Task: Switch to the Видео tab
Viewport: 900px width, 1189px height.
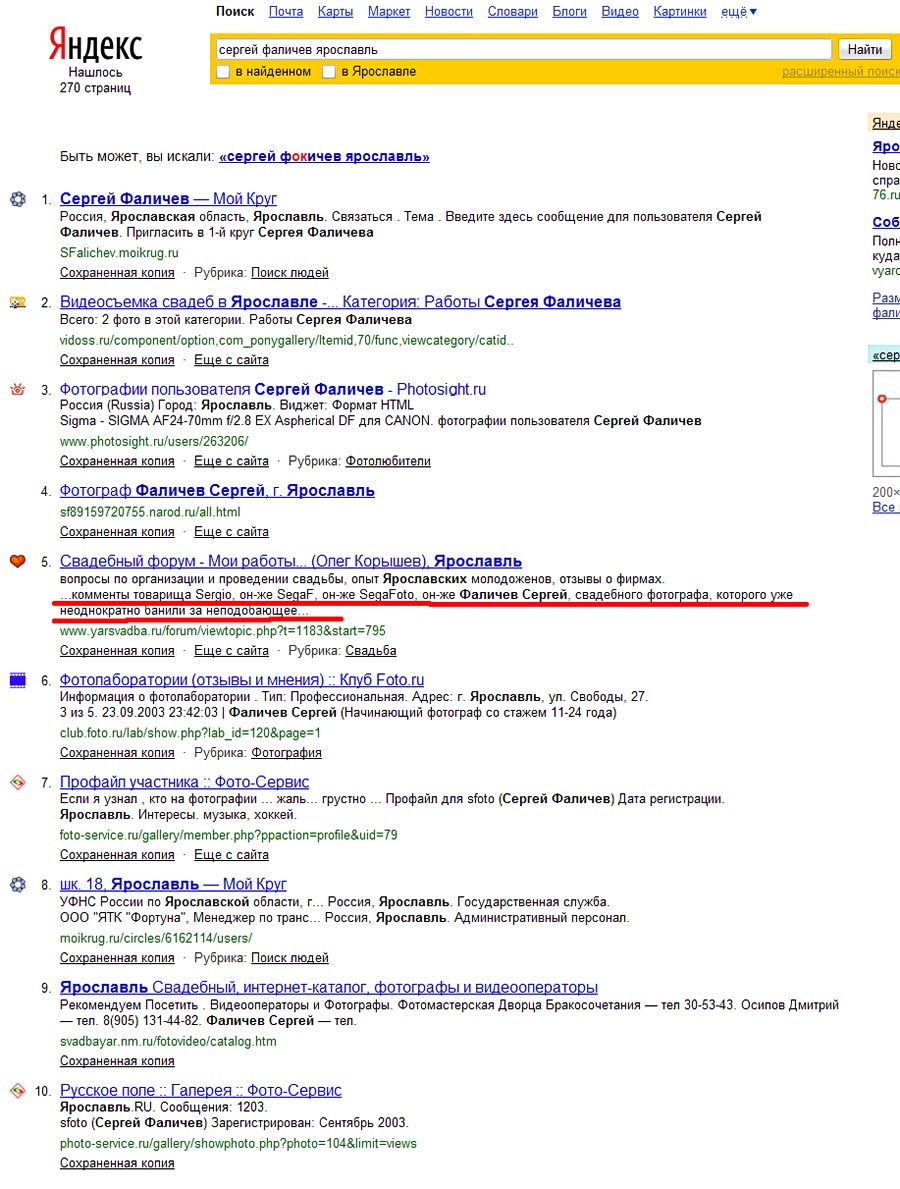Action: tap(620, 11)
